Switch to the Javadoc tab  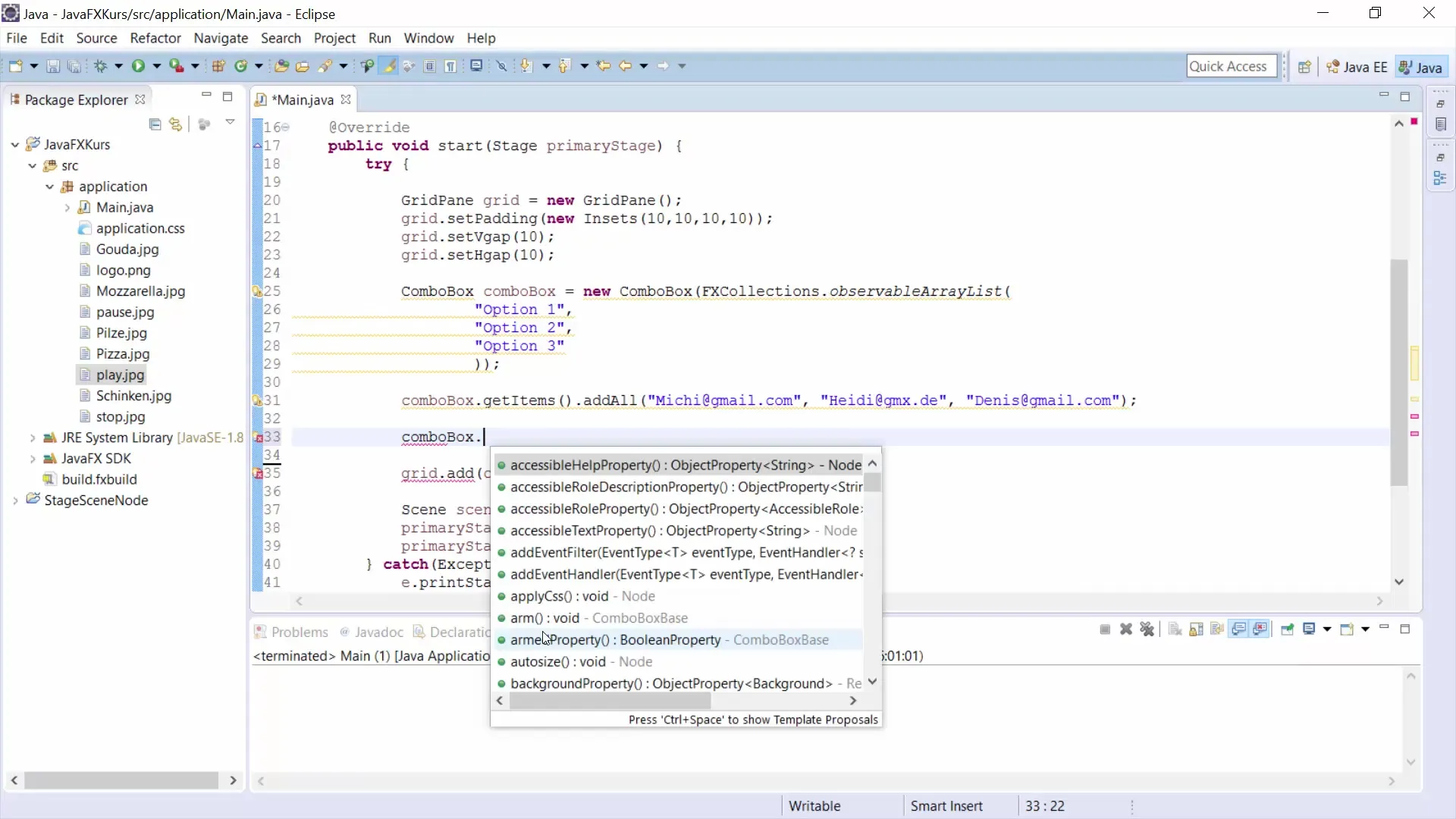click(372, 632)
